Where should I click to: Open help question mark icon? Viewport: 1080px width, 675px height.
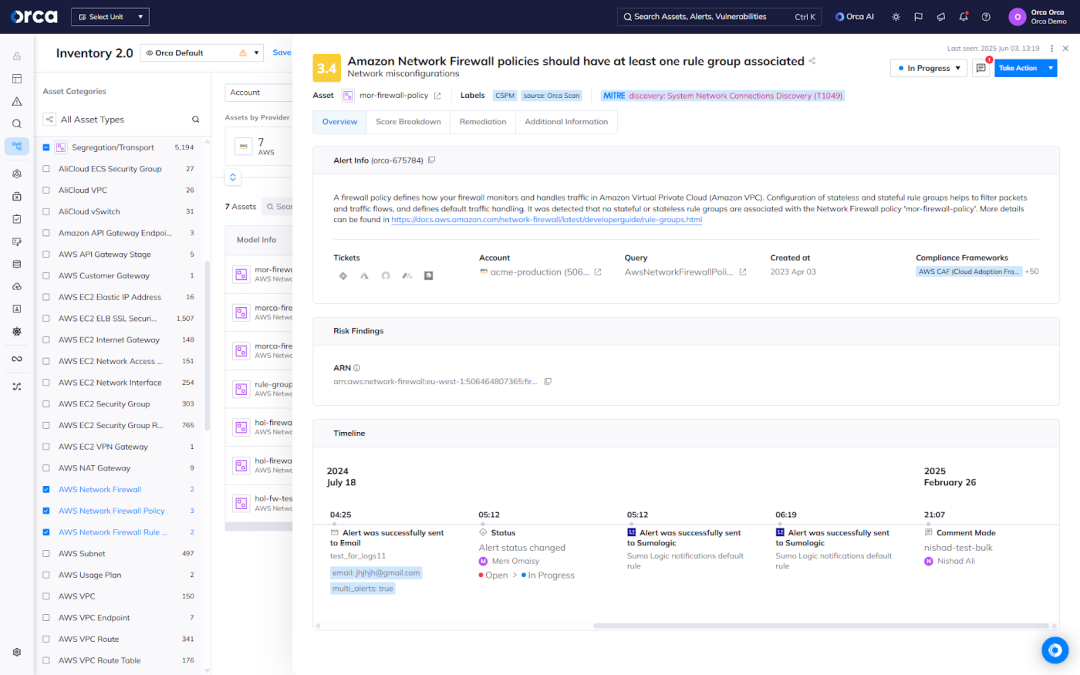tap(986, 17)
